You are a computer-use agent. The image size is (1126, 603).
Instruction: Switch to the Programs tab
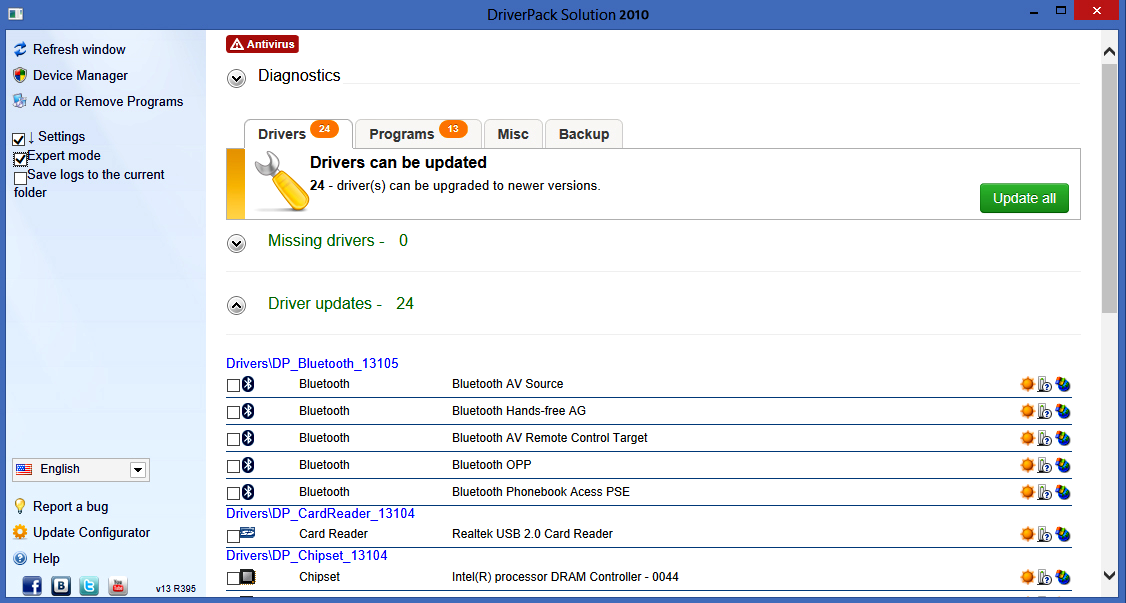(418, 134)
